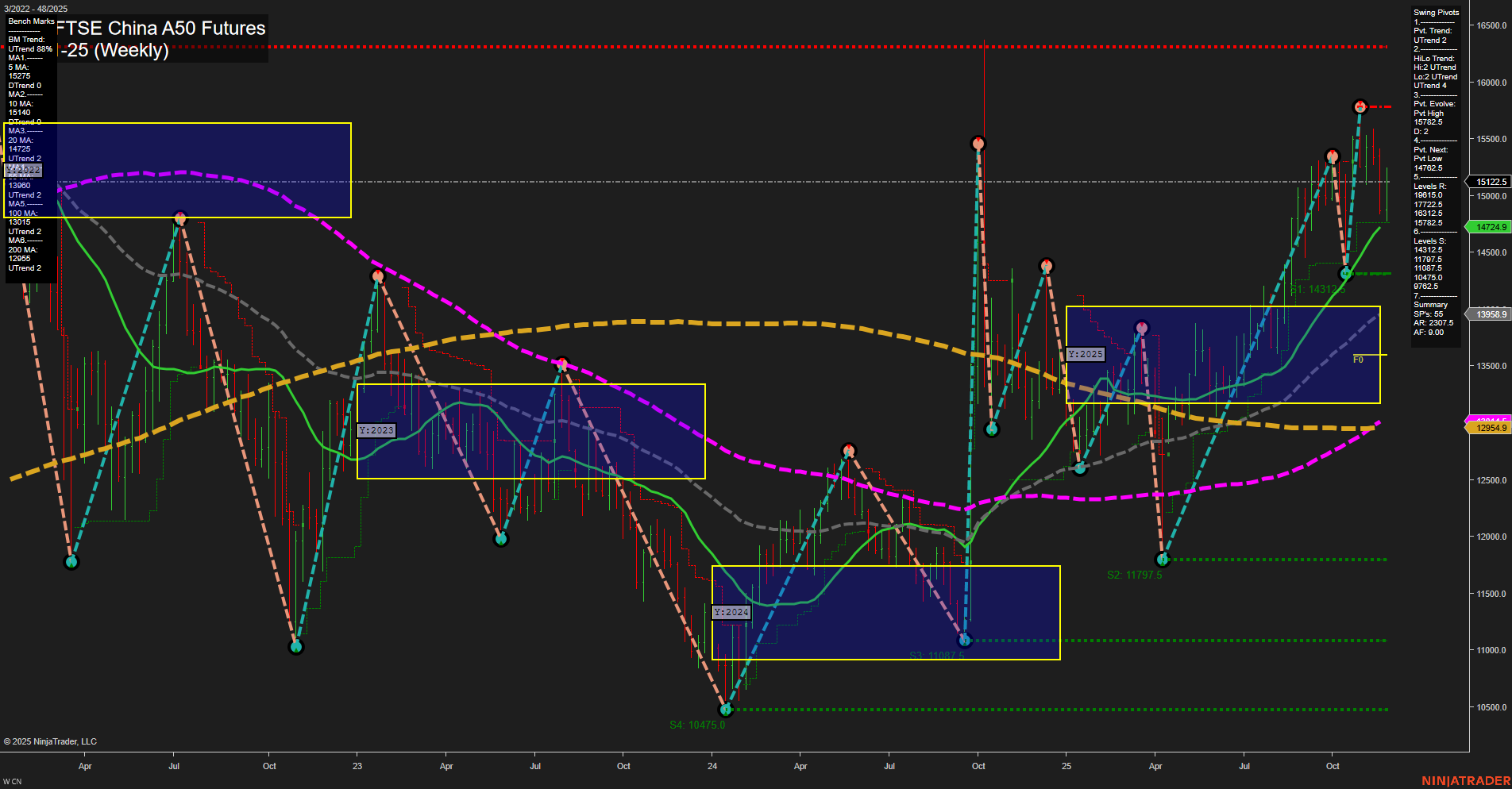The image size is (1512, 789).
Task: Click the 3/2022 - 48/2025 date range label
Action: pyautogui.click(x=34, y=9)
